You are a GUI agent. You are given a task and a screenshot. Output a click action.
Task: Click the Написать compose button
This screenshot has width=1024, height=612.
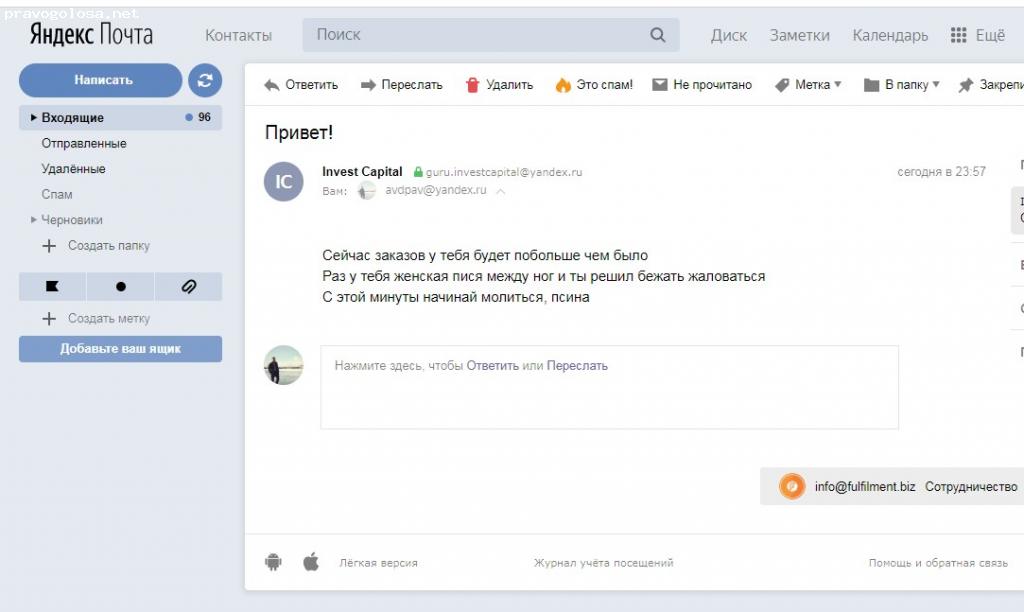[101, 80]
